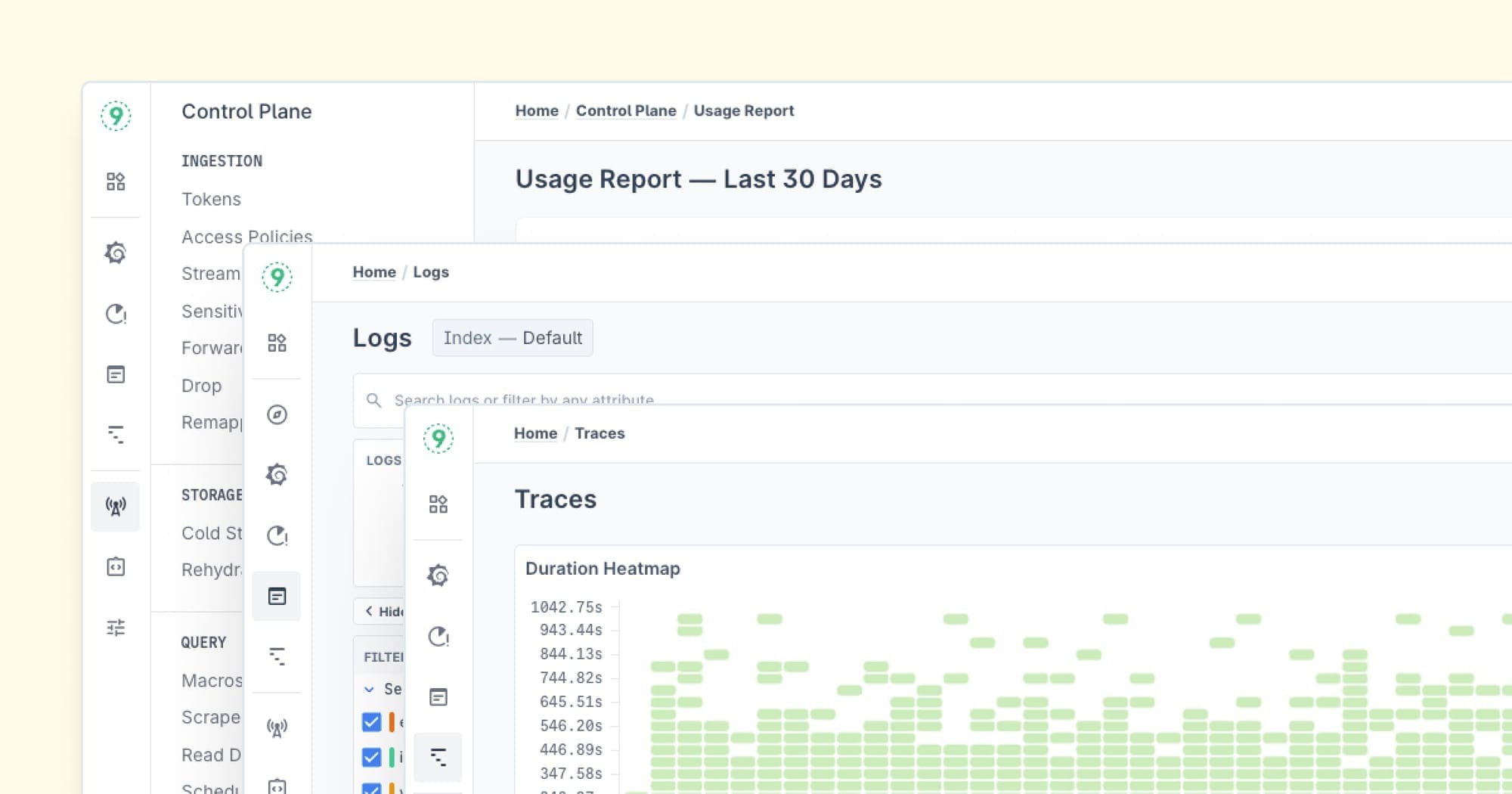Open Tokens in the Control Plane menu

(x=211, y=199)
